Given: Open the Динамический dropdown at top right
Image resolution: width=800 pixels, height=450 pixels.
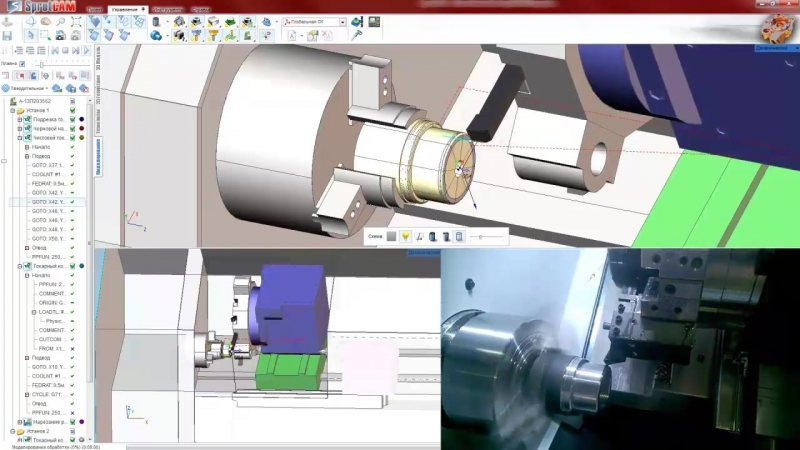Looking at the screenshot, I should (x=777, y=48).
